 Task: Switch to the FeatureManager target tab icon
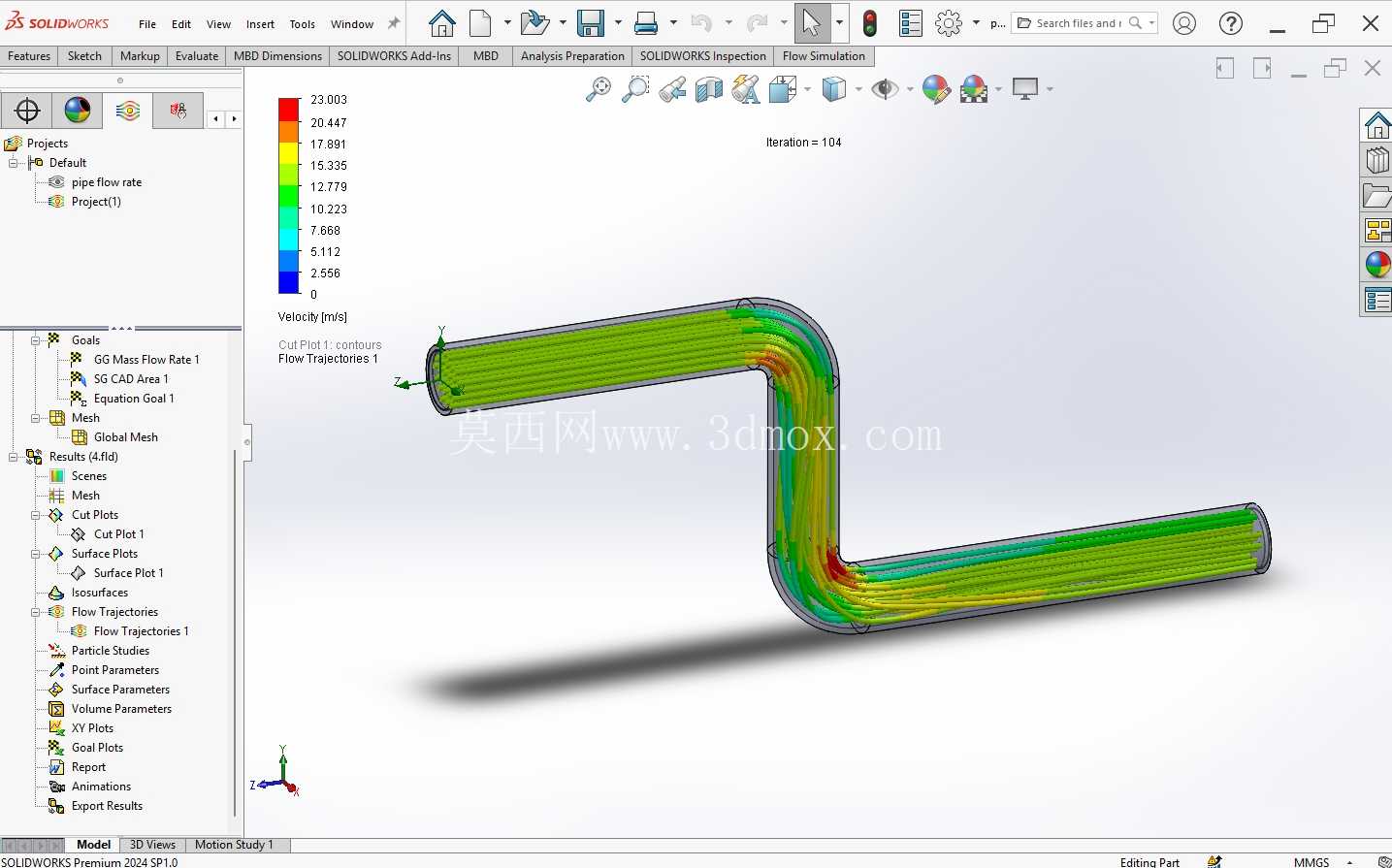27,111
